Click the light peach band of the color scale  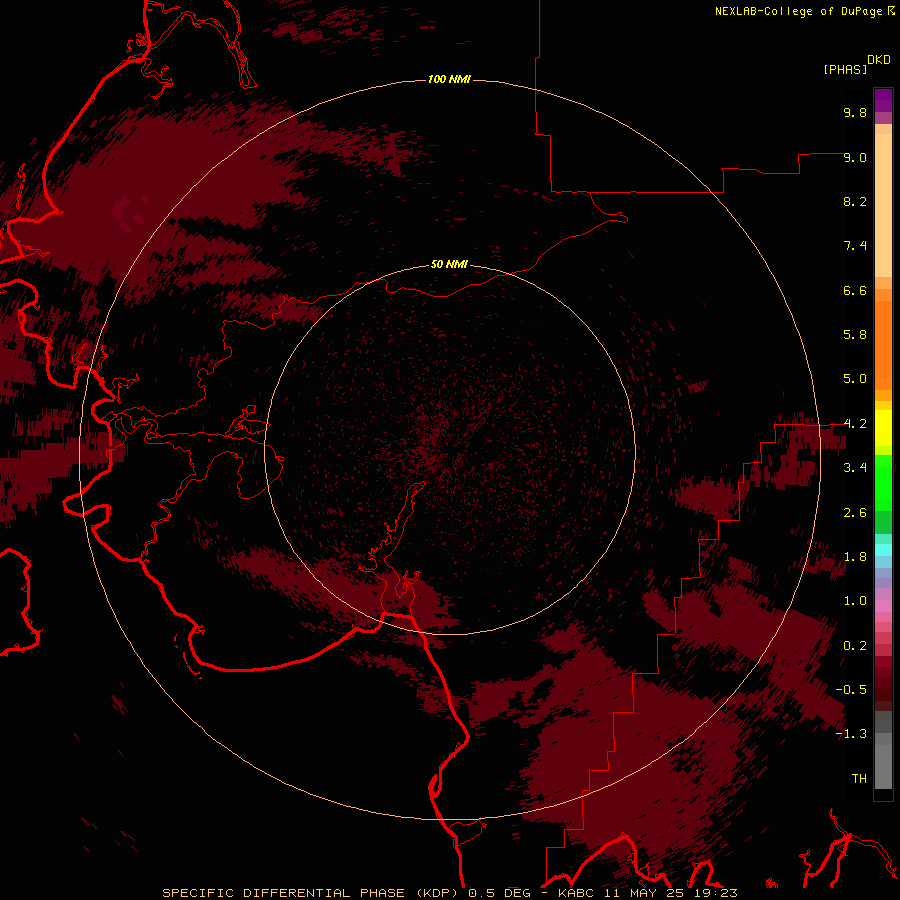[x=883, y=205]
